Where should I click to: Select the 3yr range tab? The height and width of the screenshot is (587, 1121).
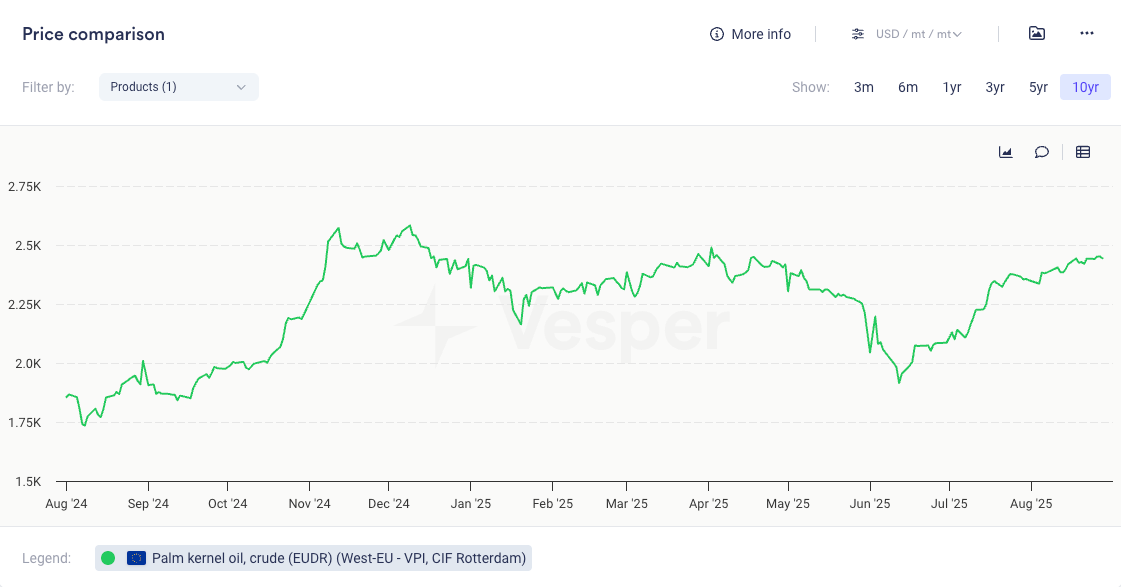click(x=995, y=87)
